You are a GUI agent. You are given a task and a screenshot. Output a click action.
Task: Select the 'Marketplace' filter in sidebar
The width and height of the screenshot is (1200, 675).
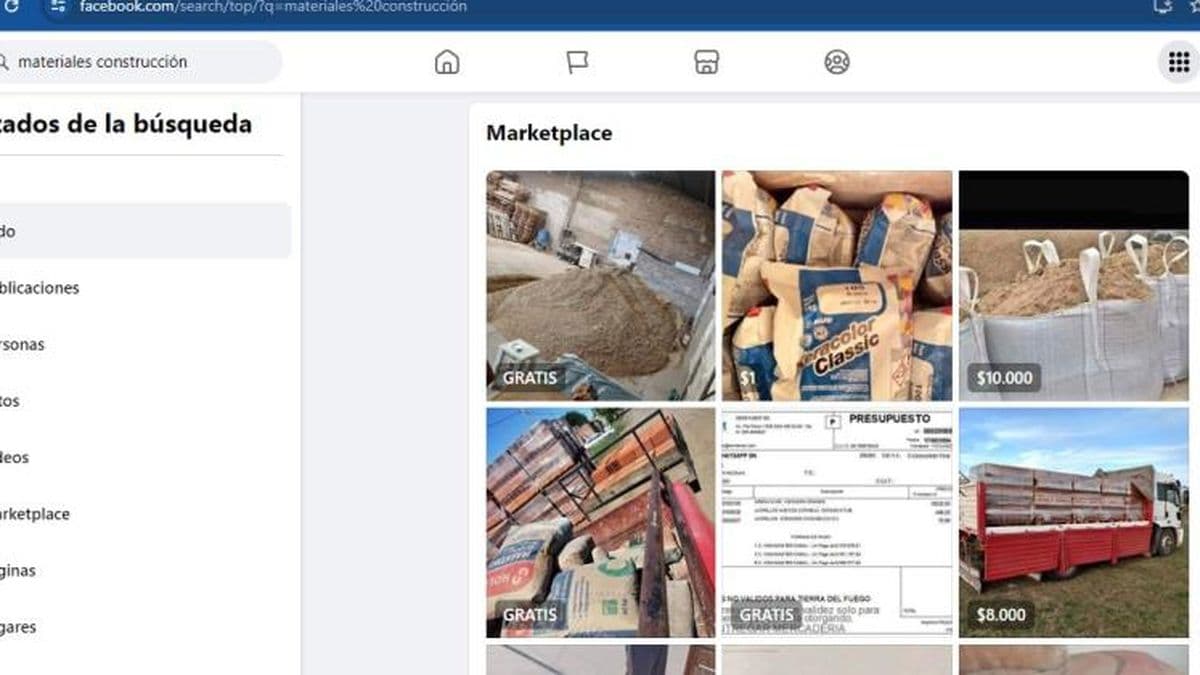point(146,514)
